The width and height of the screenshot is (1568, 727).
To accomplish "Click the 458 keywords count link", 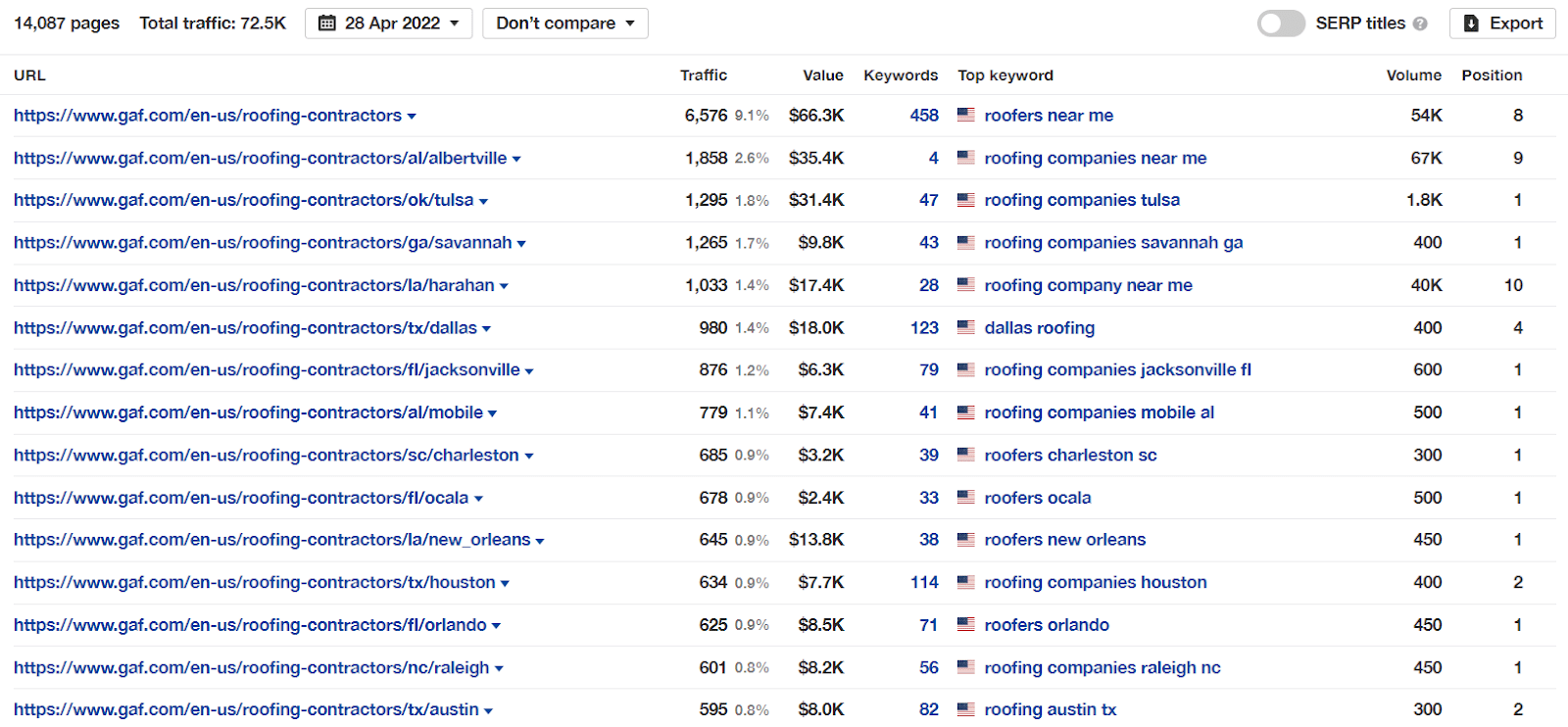I will [x=924, y=116].
